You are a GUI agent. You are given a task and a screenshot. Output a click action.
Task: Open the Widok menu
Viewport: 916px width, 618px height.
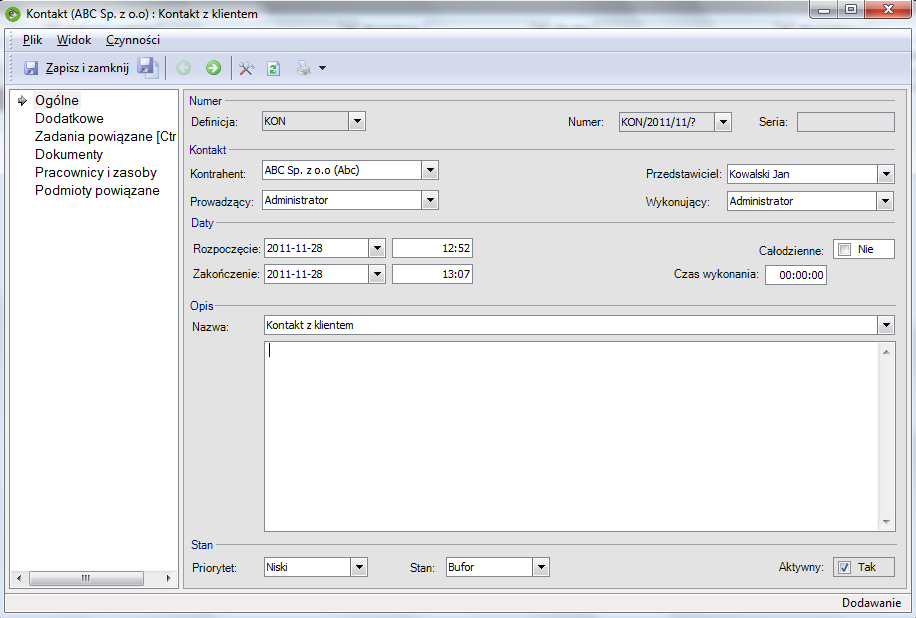point(74,40)
